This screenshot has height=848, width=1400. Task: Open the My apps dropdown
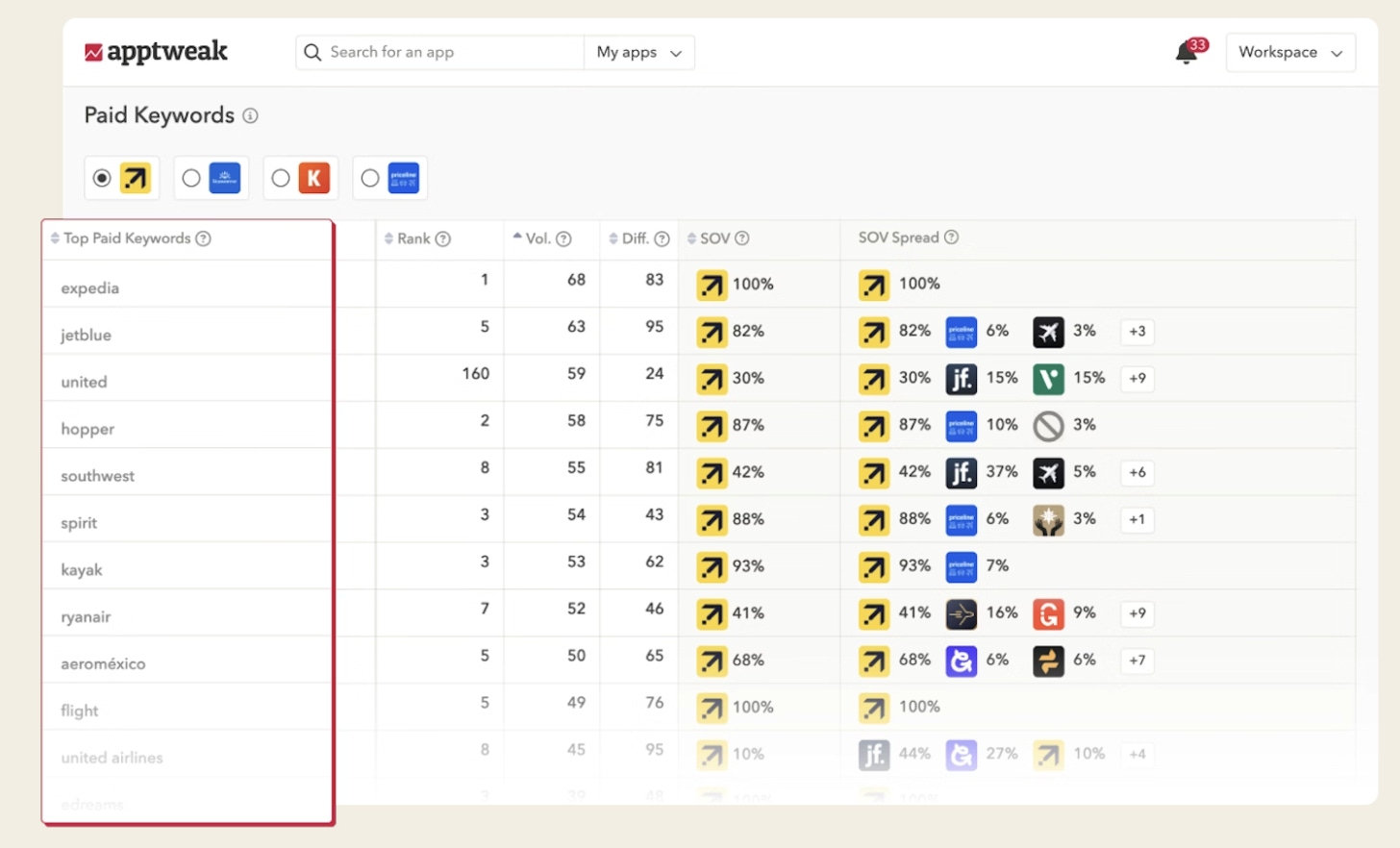(639, 52)
